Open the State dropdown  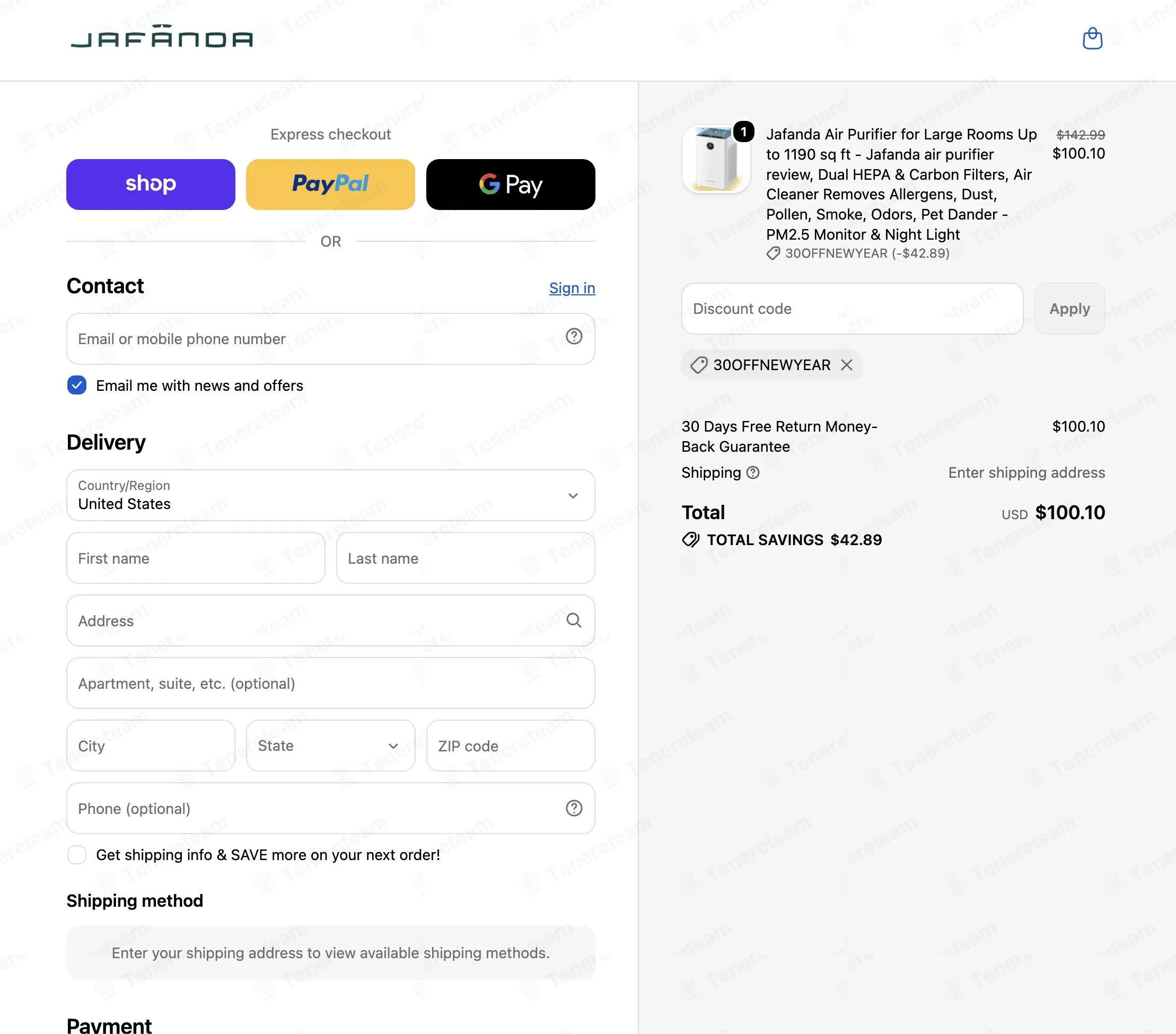coord(331,745)
